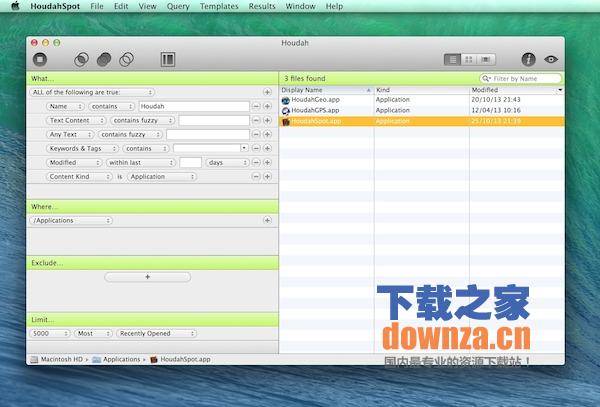Remove the Text Content criterion
The height and width of the screenshot is (407, 600).
(x=256, y=120)
